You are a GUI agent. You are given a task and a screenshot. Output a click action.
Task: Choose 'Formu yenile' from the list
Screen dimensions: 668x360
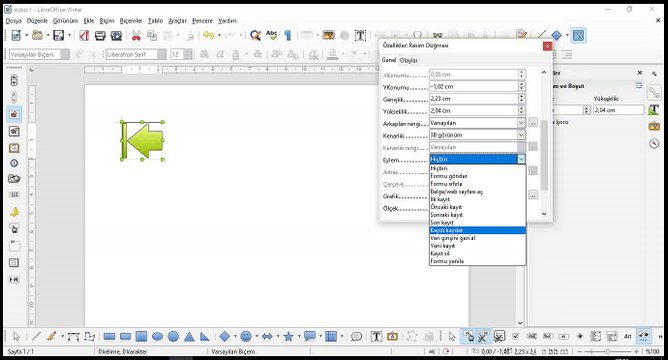pos(477,261)
